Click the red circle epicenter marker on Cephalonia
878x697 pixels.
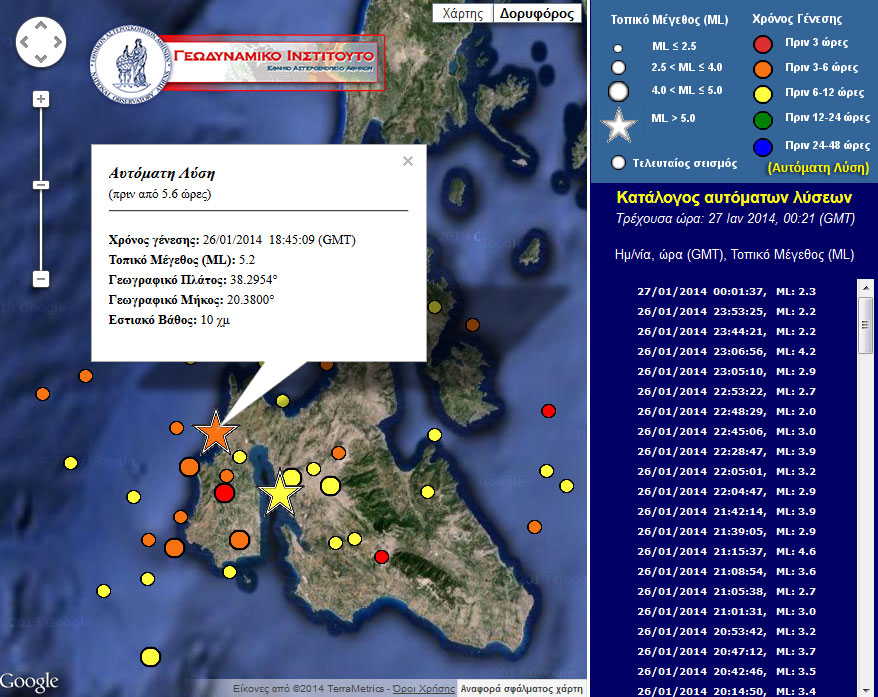click(225, 491)
